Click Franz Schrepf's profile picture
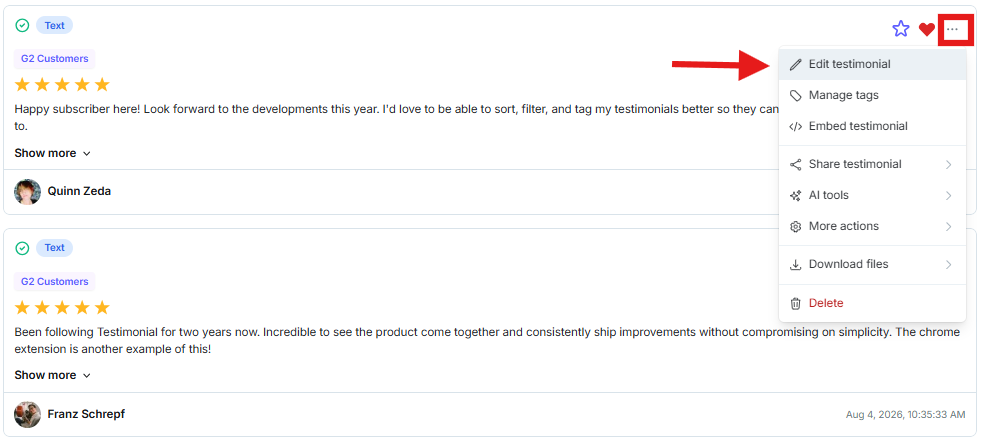The image size is (987, 442). click(28, 414)
